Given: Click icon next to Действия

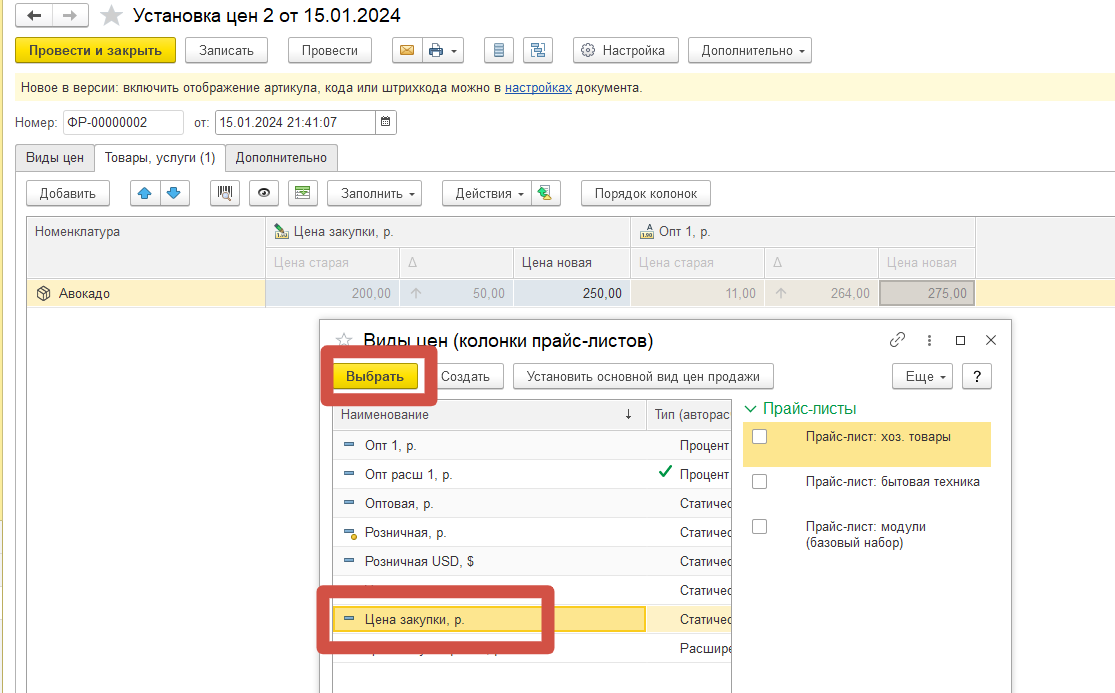Looking at the screenshot, I should coord(545,193).
